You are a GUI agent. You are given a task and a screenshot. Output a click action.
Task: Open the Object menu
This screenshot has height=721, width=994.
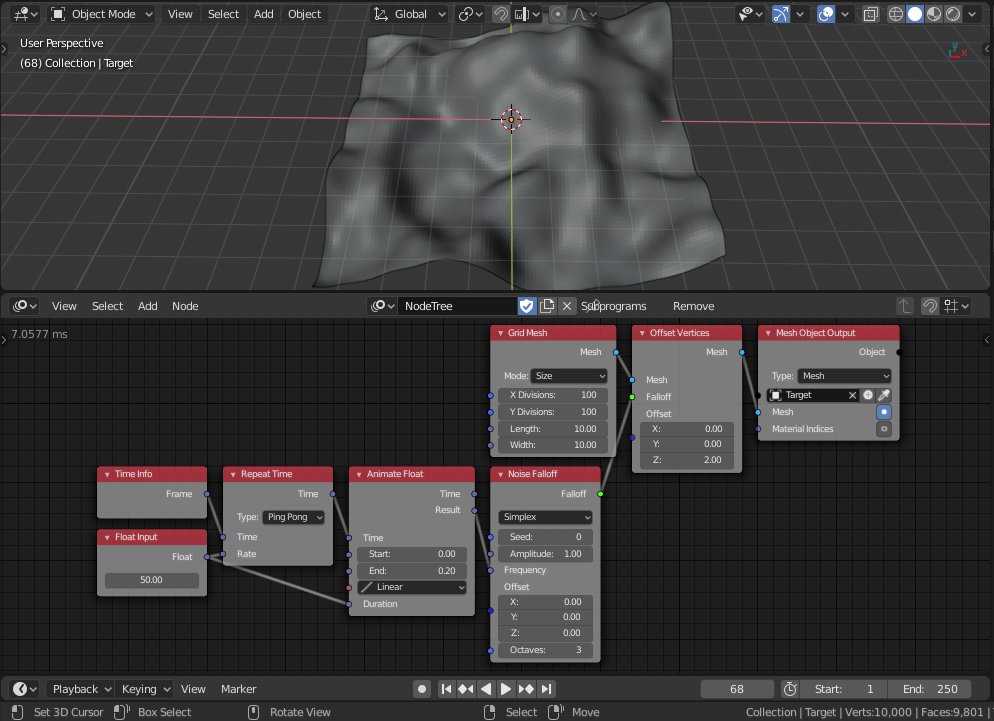pos(304,14)
